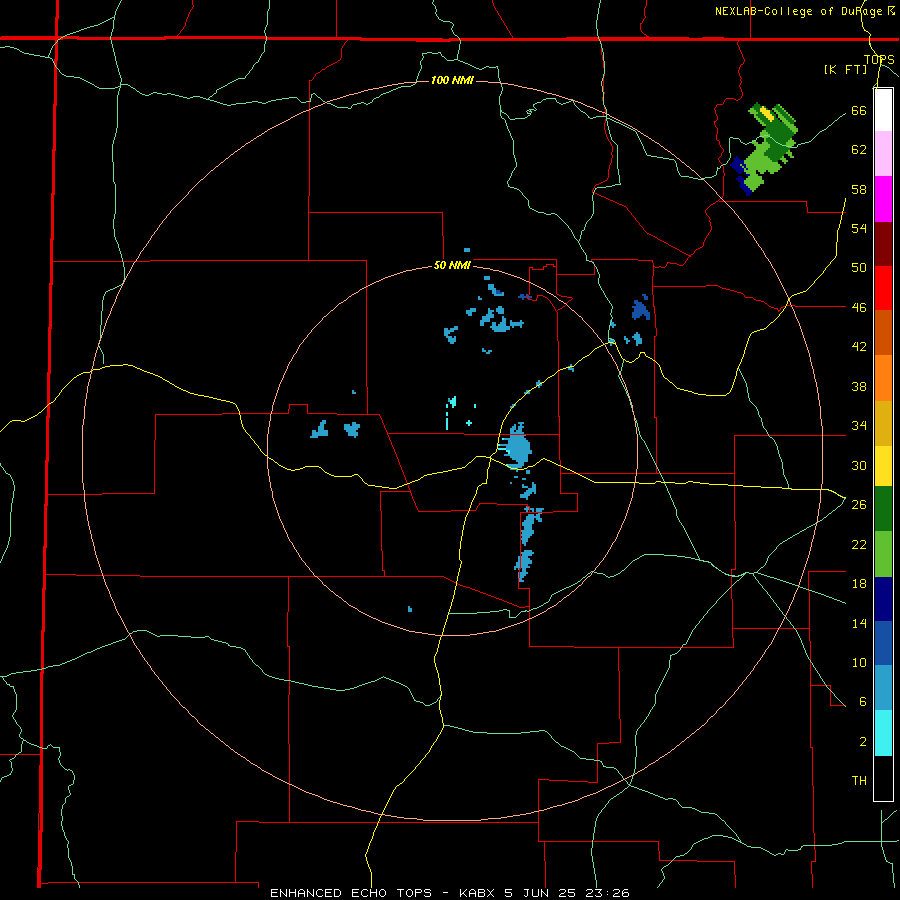The height and width of the screenshot is (900, 900).
Task: Click the '50' legend value
Action: [x=859, y=268]
